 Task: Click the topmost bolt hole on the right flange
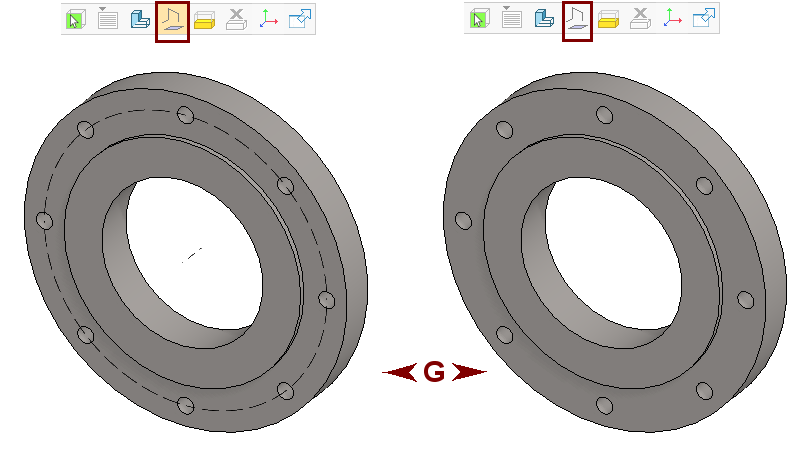pyautogui.click(x=602, y=115)
